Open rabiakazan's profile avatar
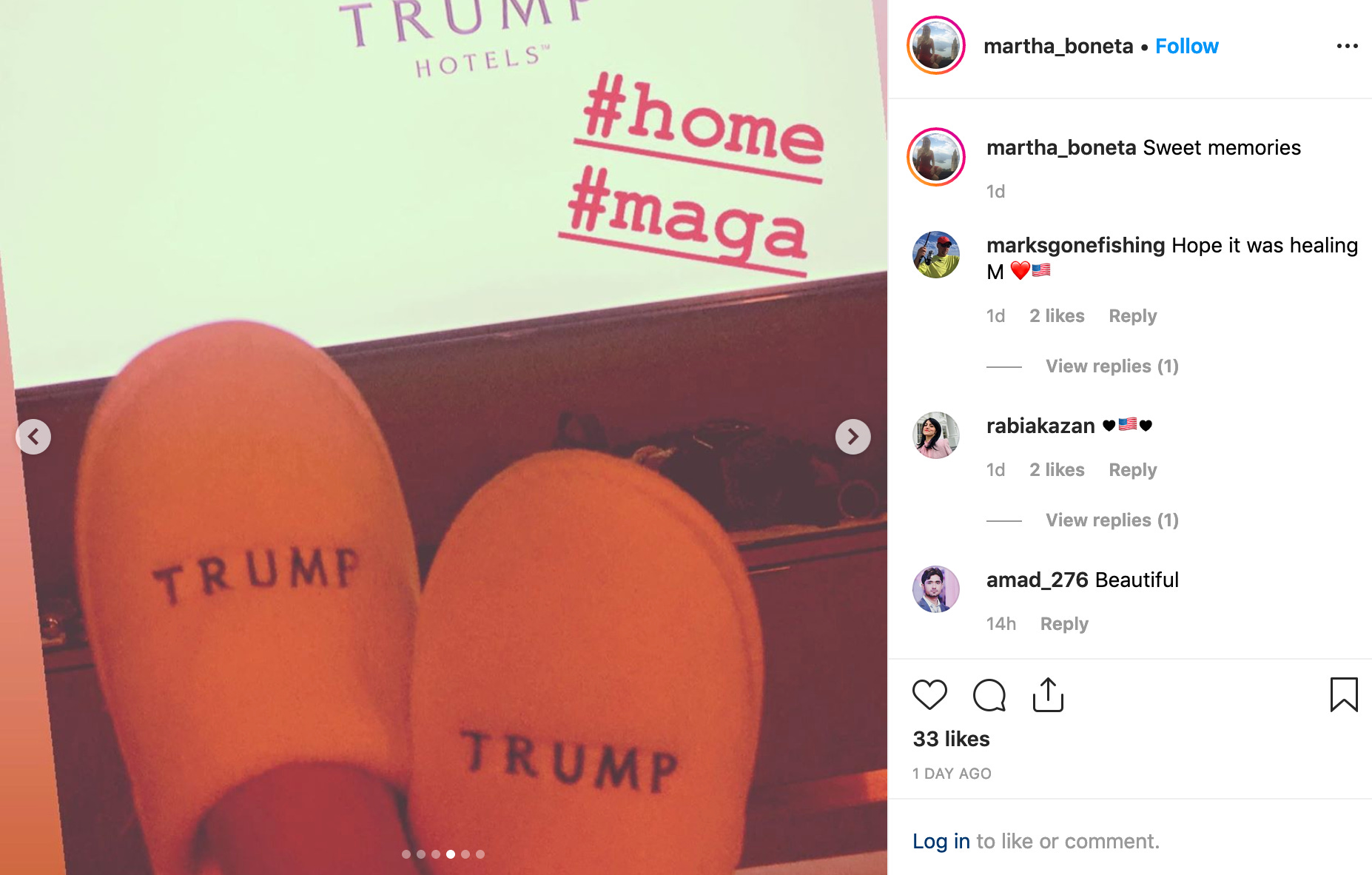Screen dimensions: 1372x875 (936, 435)
